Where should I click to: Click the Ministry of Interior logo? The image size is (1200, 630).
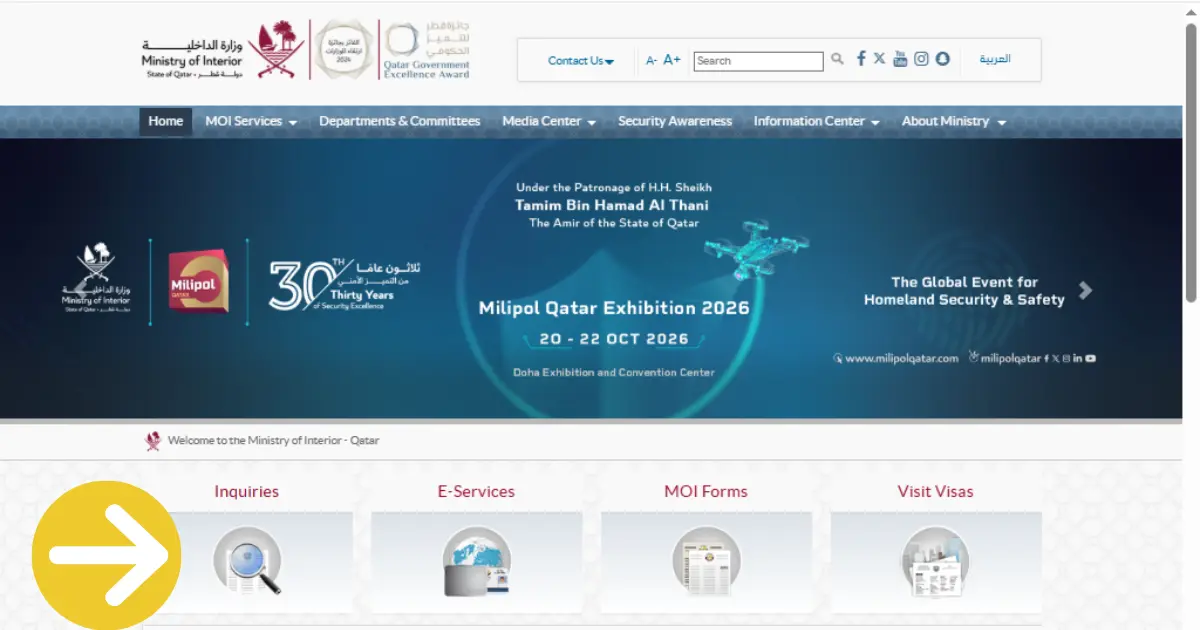(x=222, y=51)
